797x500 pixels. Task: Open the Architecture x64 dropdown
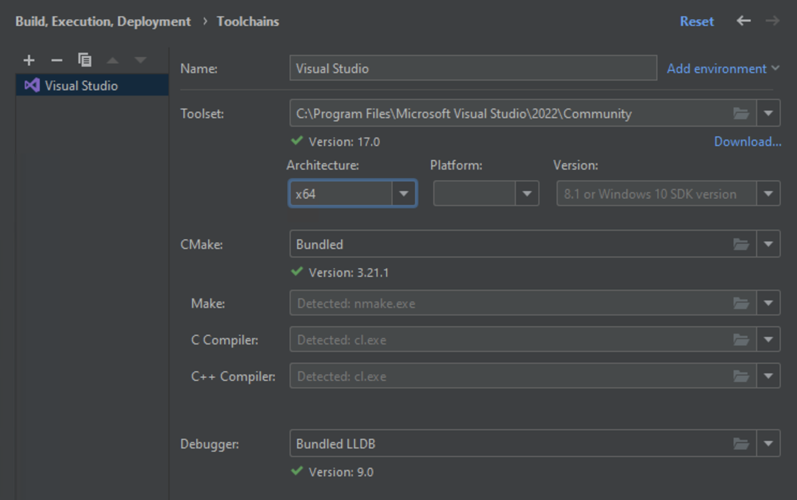point(404,194)
